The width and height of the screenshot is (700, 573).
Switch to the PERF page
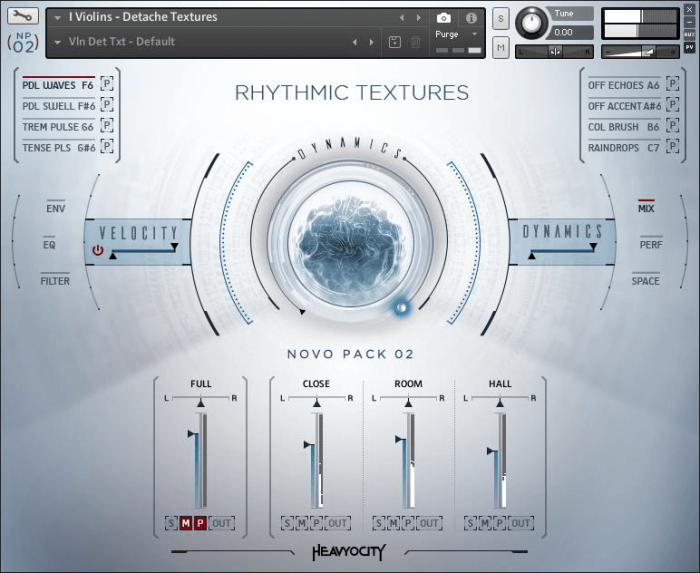click(651, 245)
